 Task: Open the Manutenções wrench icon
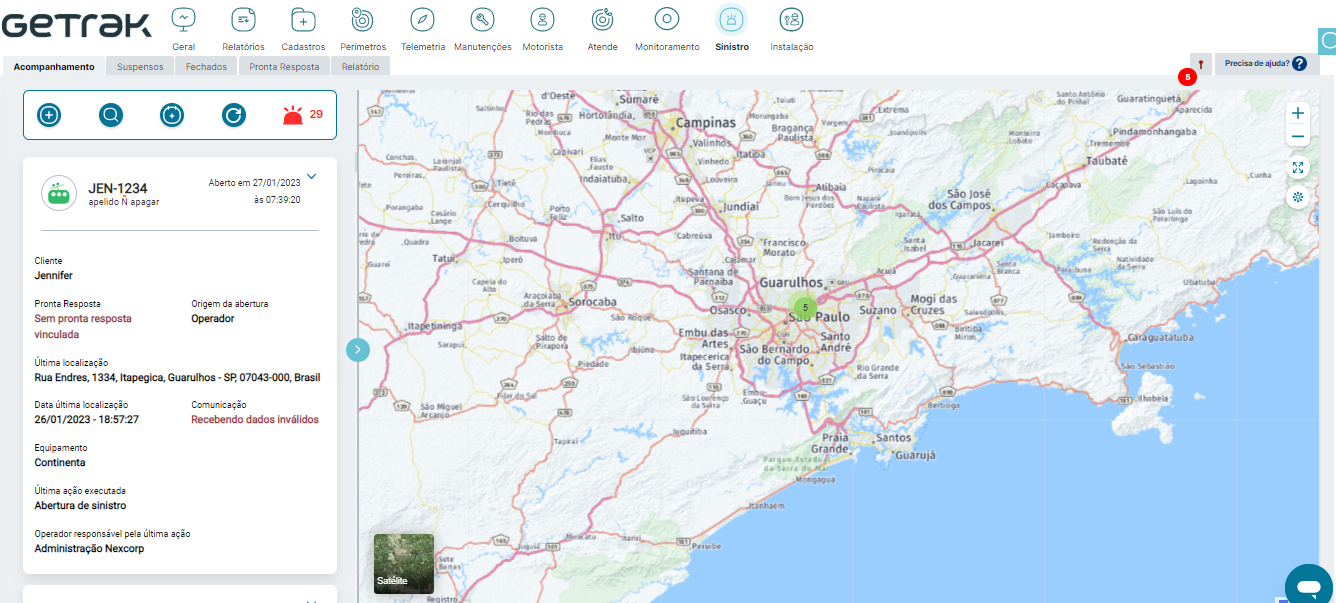tap(482, 19)
